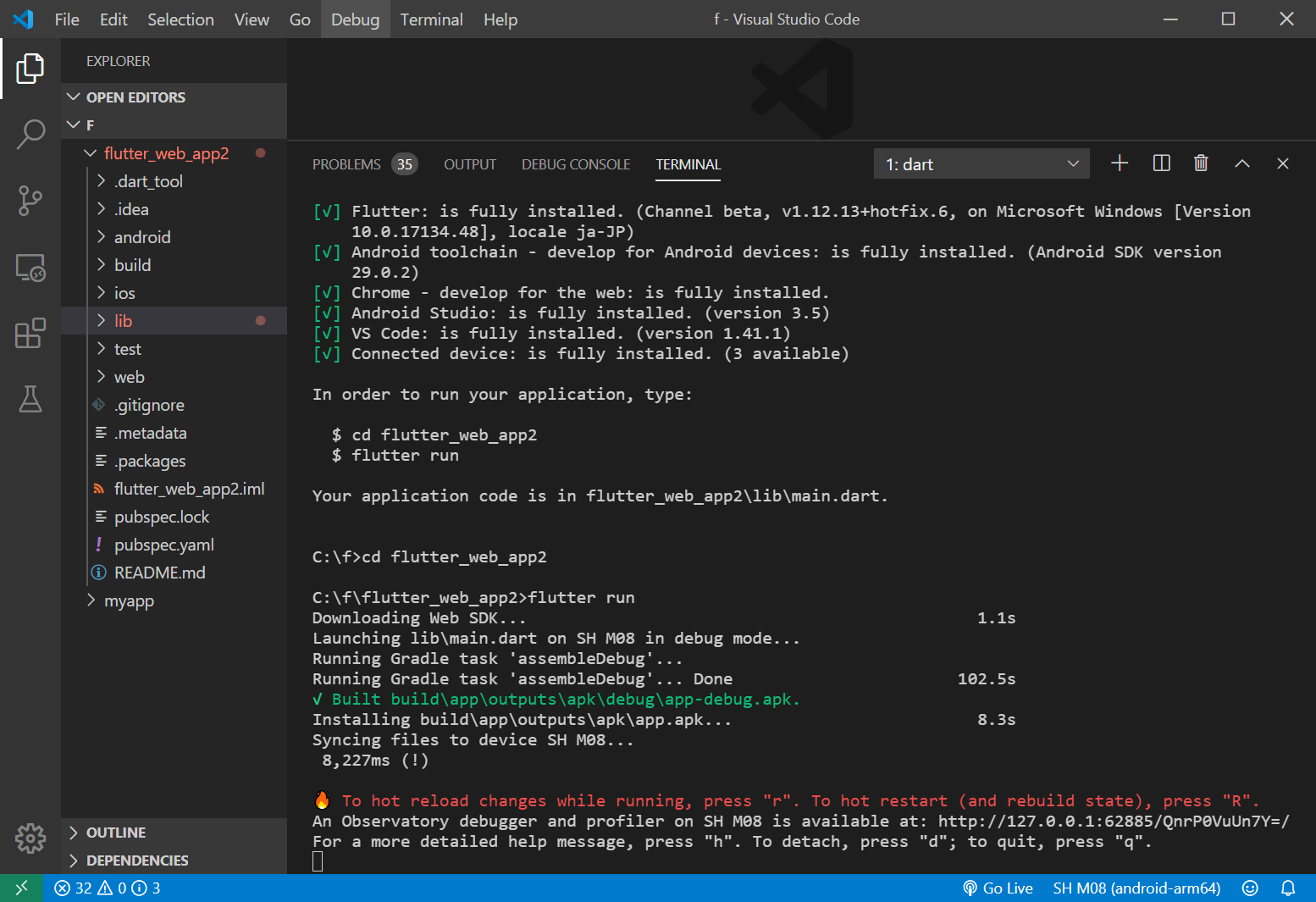The width and height of the screenshot is (1316, 902).
Task: Expand the .idea folder
Action: pos(174,209)
